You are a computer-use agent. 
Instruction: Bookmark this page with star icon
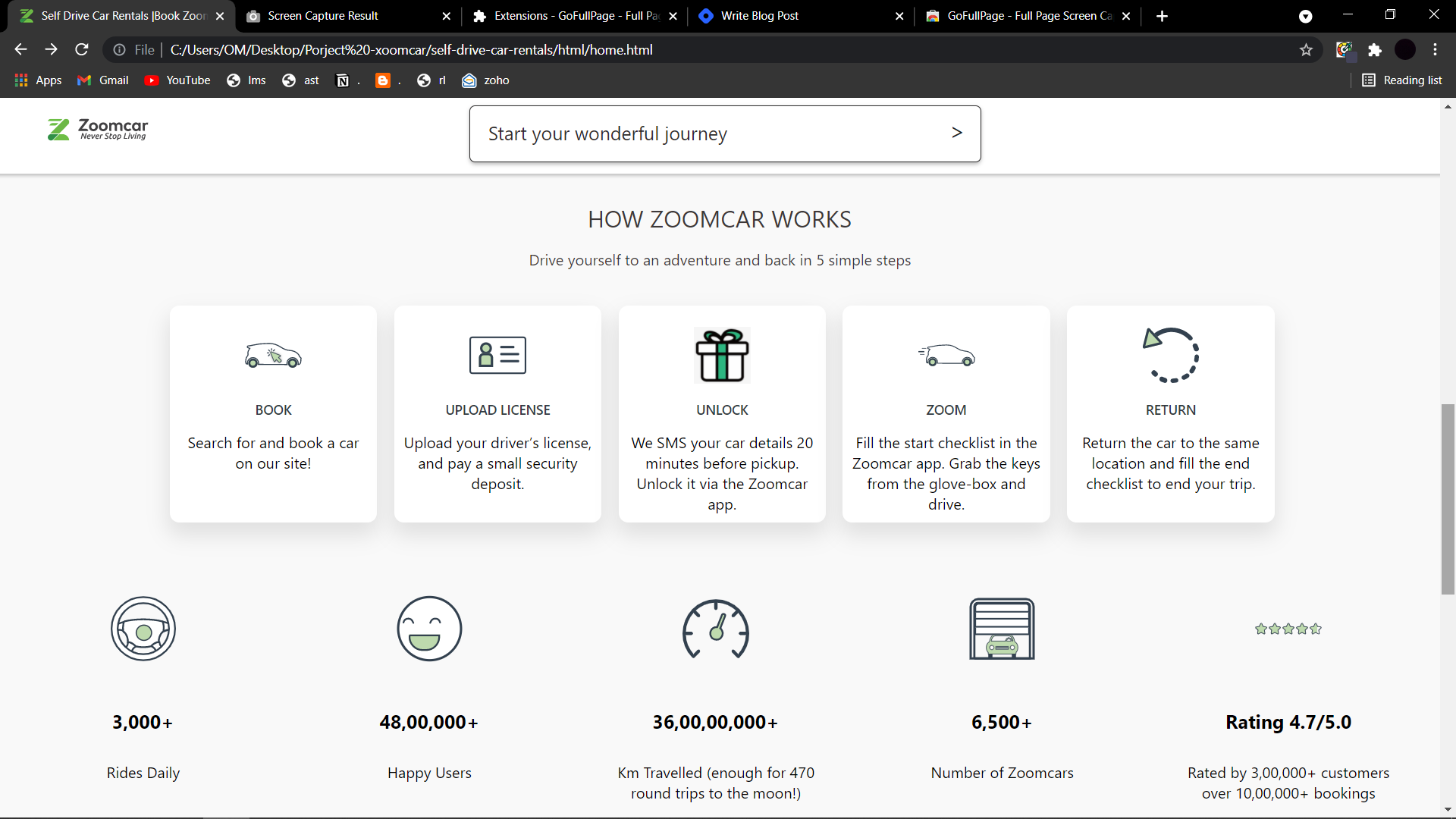point(1306,50)
